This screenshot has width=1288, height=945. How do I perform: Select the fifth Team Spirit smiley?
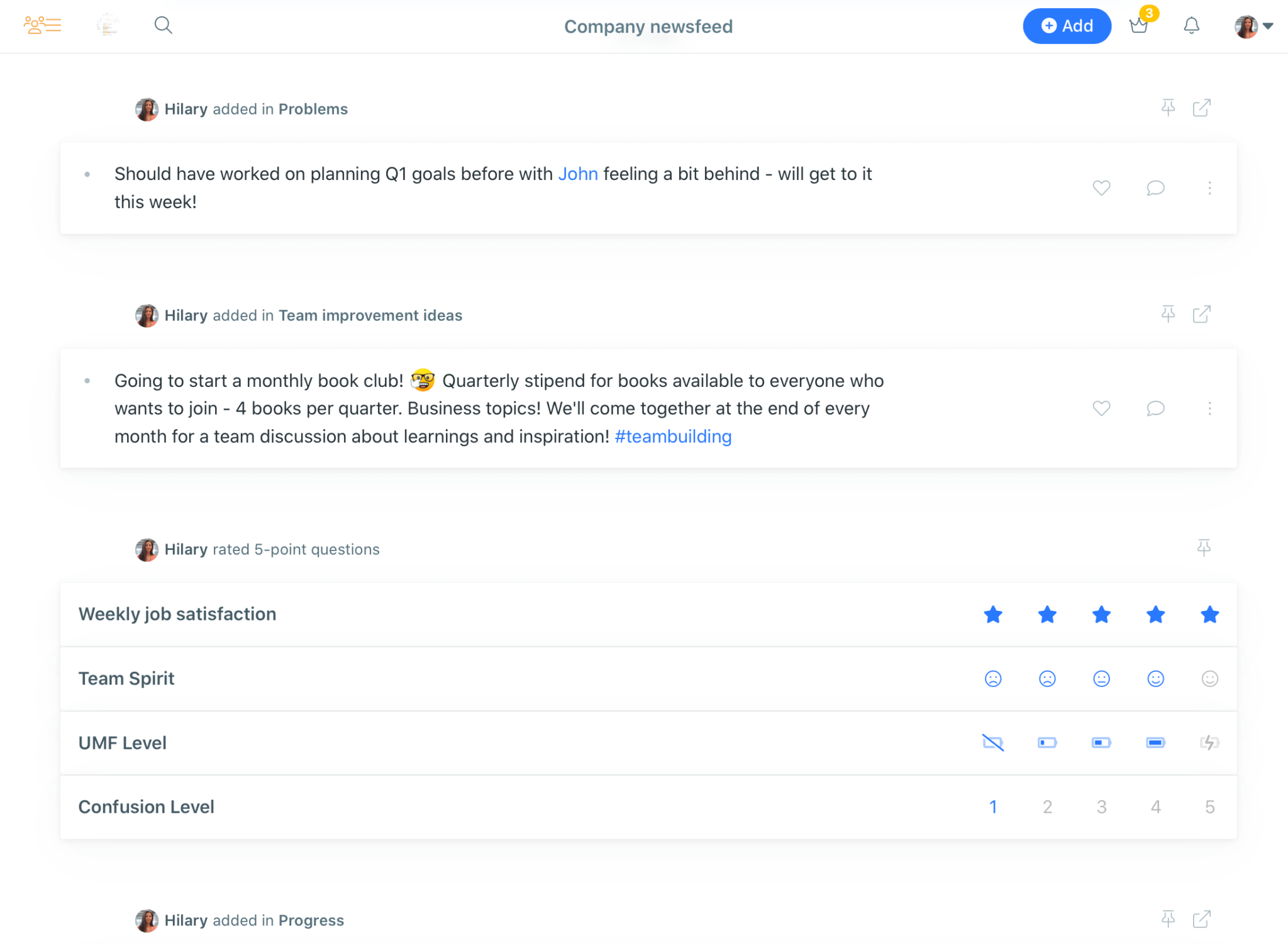(1209, 678)
